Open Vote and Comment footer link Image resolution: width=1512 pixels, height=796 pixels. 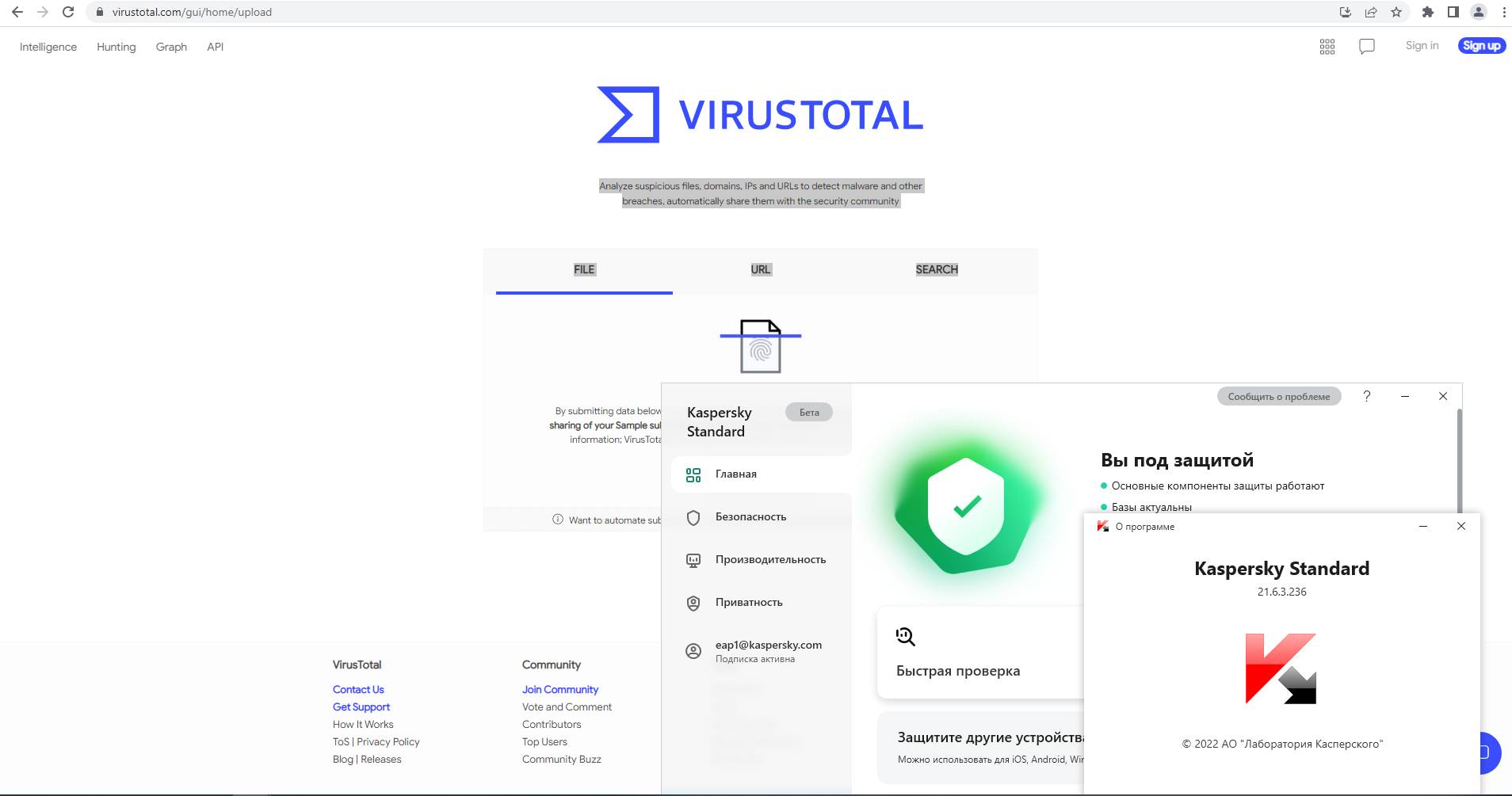coord(567,707)
